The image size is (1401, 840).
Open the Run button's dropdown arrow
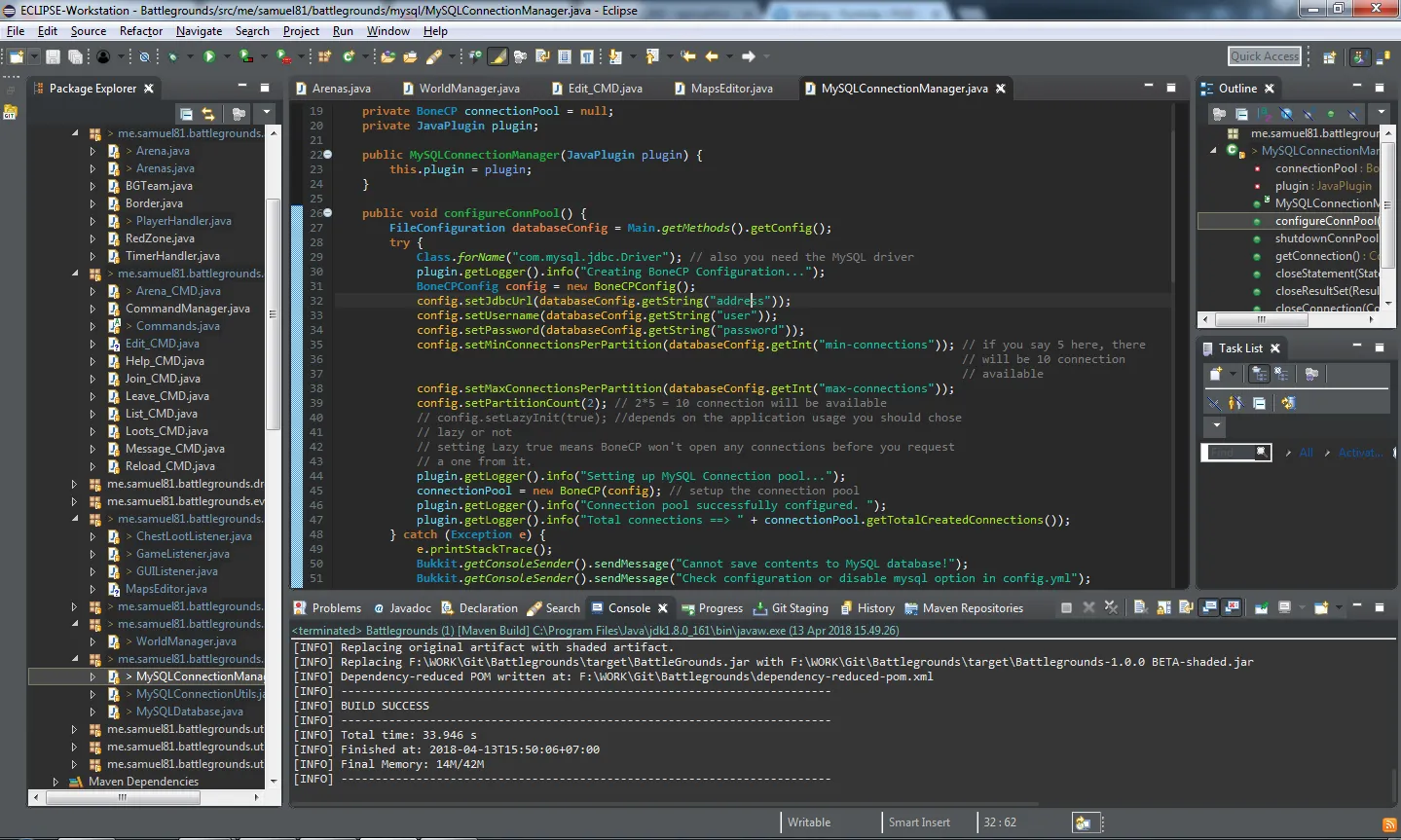tap(228, 57)
